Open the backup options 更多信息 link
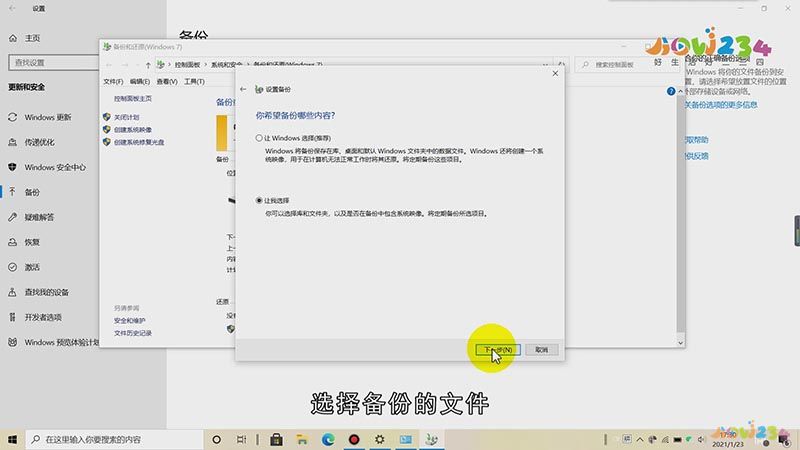 click(720, 105)
